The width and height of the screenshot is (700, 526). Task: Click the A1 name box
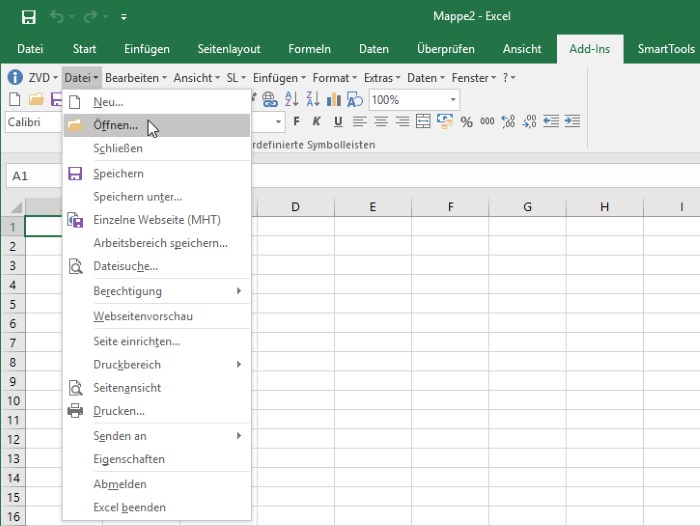33,176
